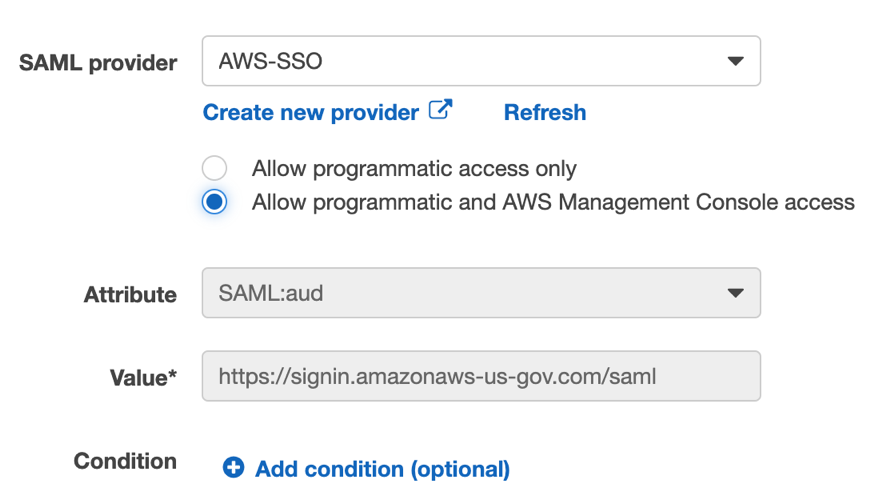Open the Create new provider link
This screenshot has width=875, height=504.
click(310, 113)
